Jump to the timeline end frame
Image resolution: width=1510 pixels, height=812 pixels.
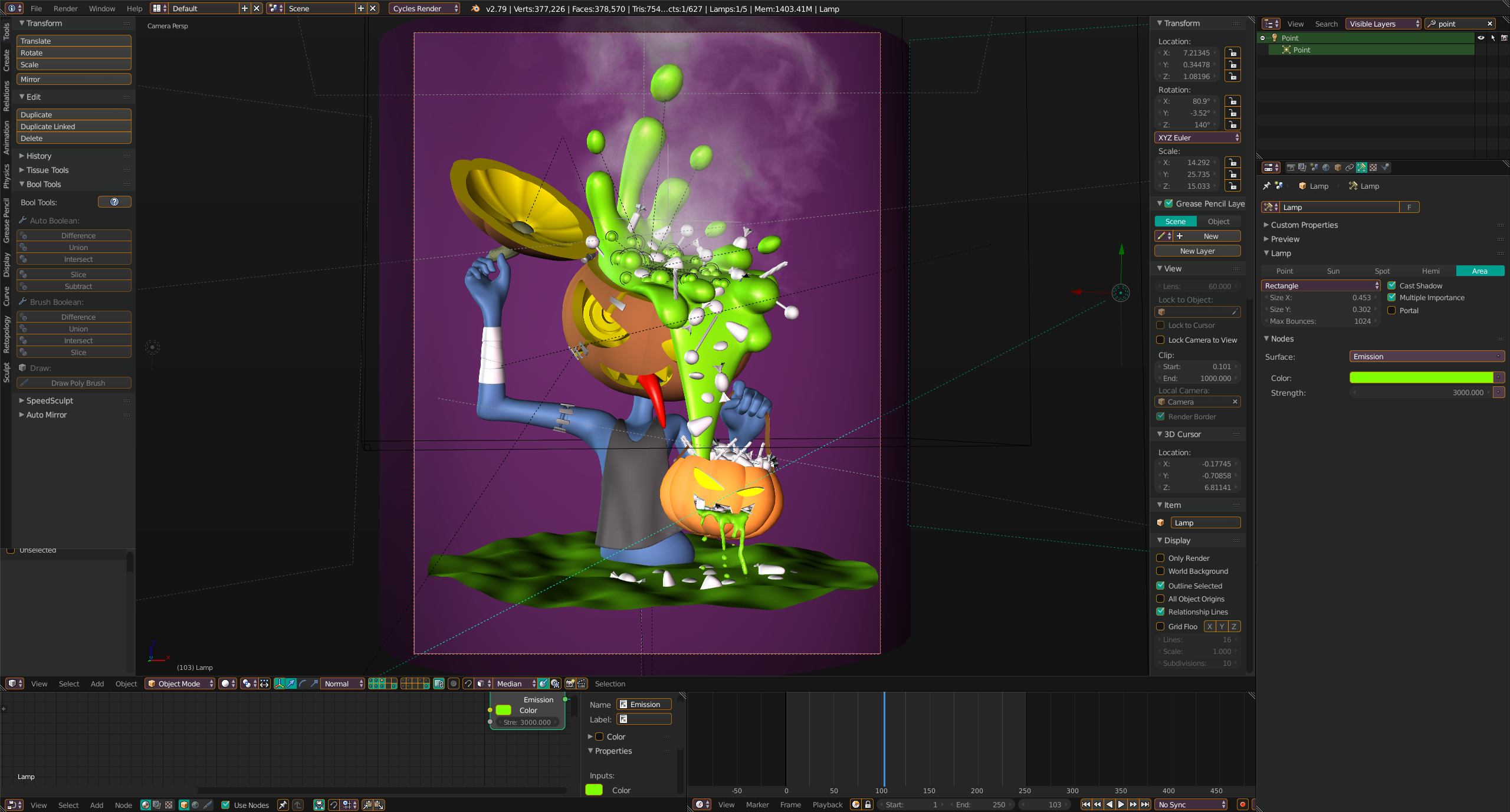pos(1144,804)
